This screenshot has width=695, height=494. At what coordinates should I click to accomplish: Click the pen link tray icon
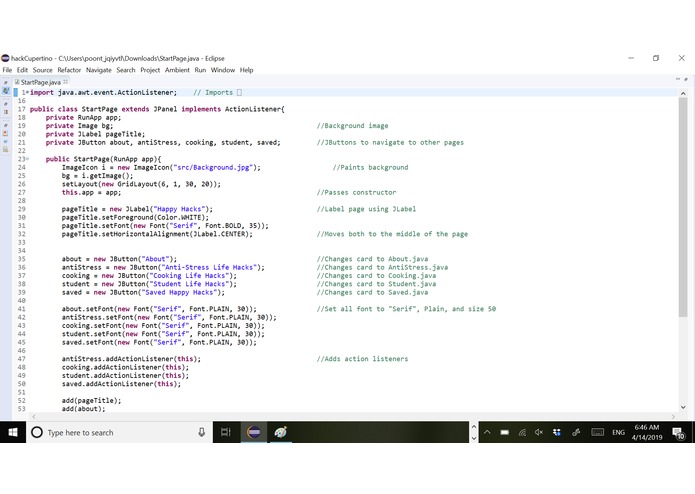576,432
